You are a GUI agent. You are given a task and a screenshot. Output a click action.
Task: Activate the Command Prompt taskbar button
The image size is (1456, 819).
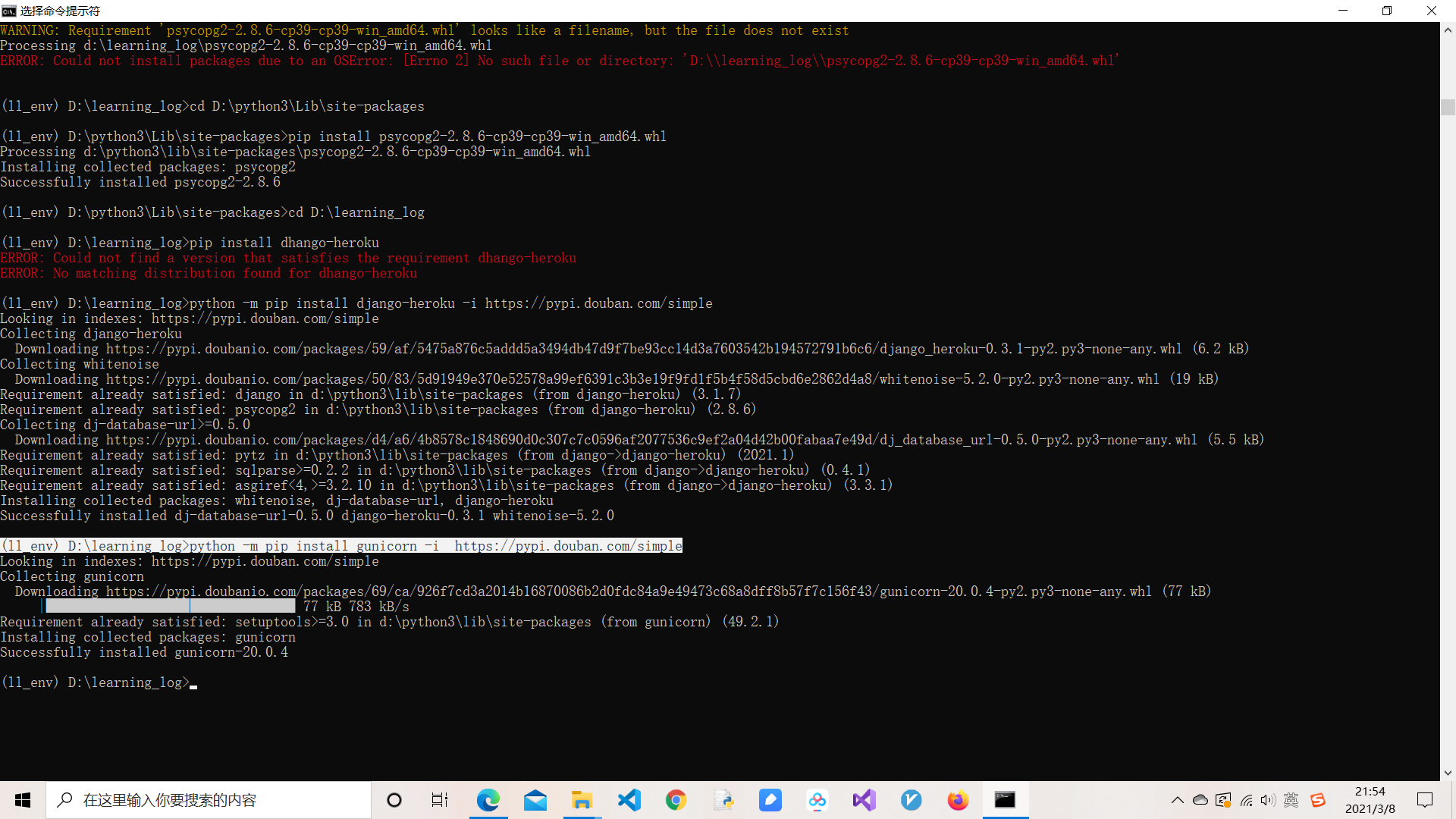[x=1005, y=800]
